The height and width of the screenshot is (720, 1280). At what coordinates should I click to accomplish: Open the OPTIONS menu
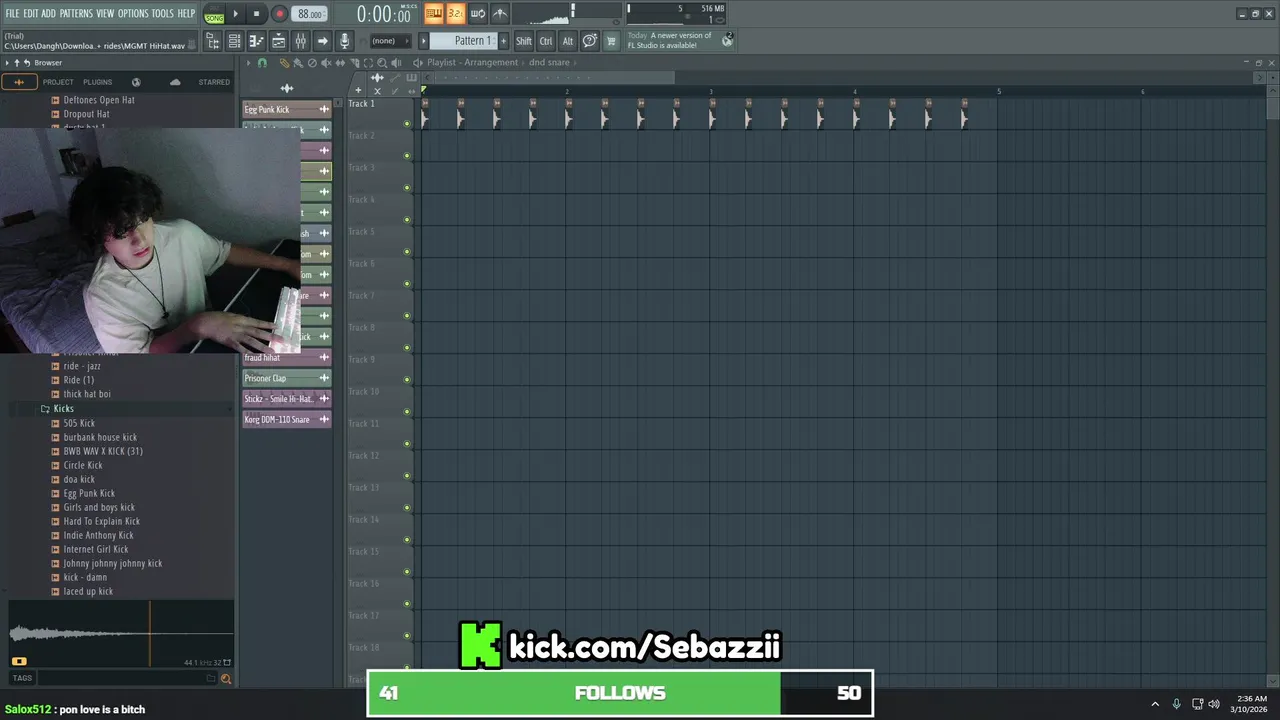pos(133,13)
